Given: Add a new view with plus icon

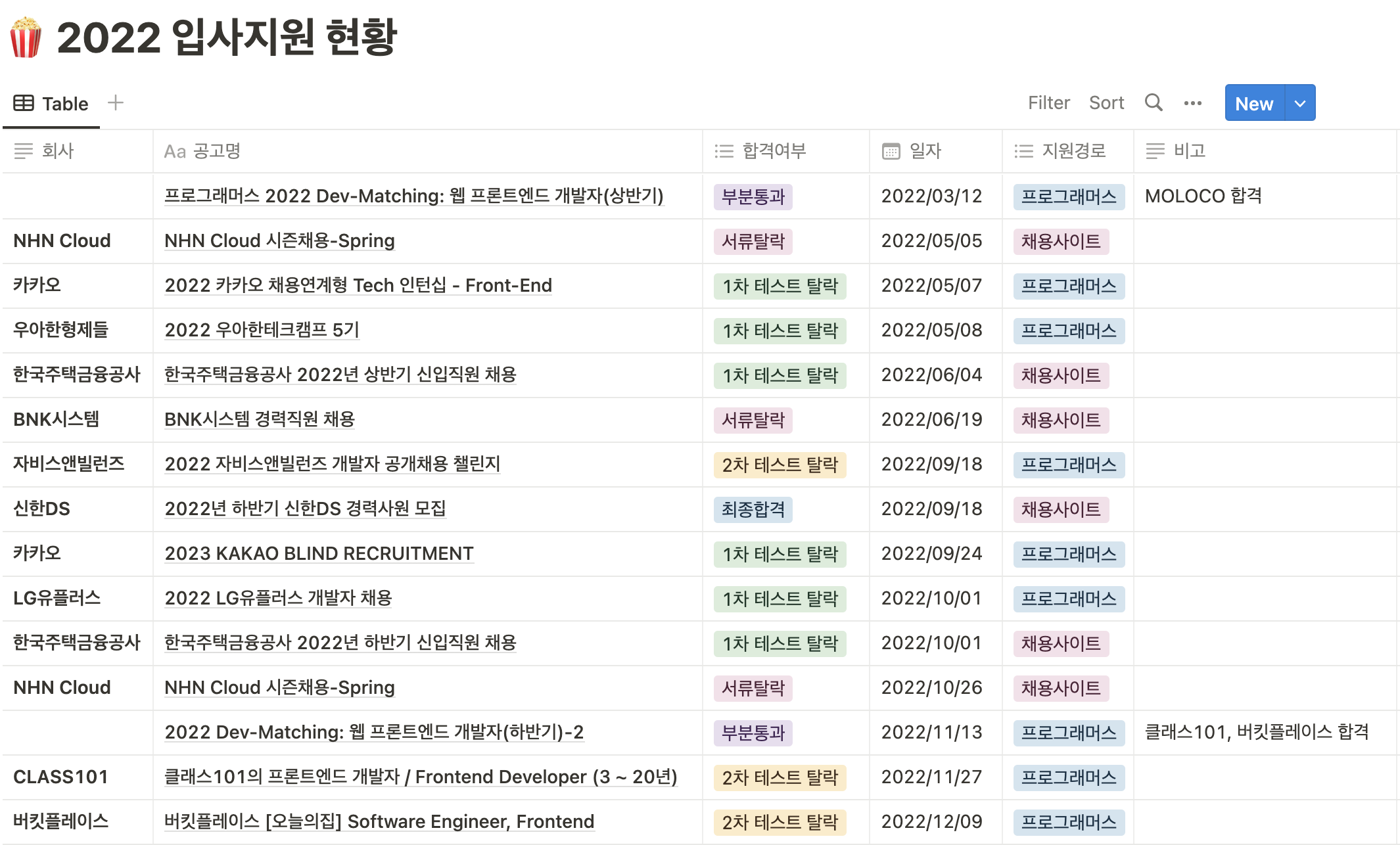Looking at the screenshot, I should [116, 103].
